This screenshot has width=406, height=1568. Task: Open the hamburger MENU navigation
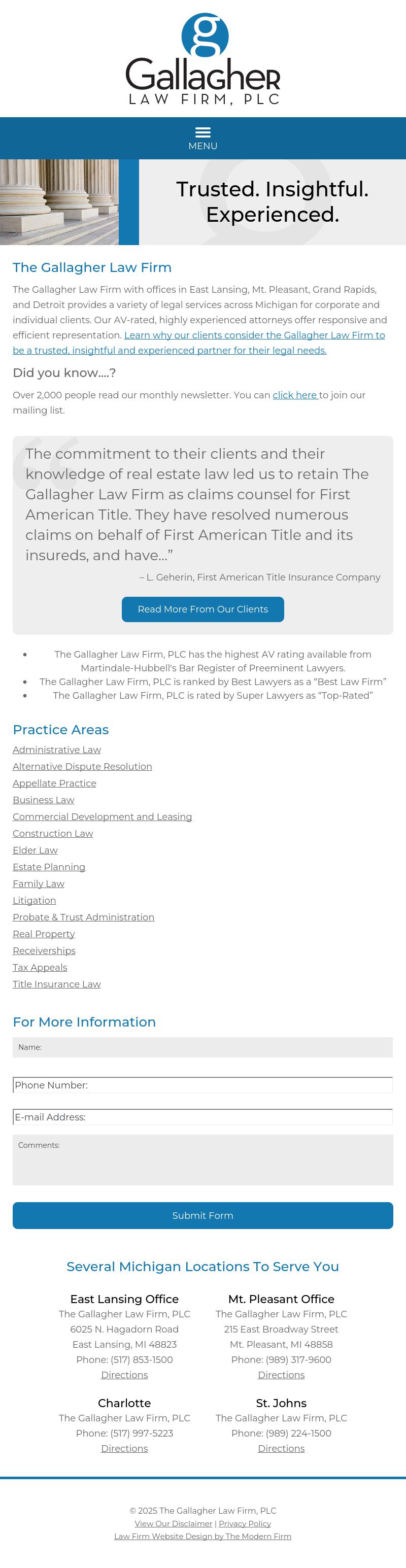(202, 138)
